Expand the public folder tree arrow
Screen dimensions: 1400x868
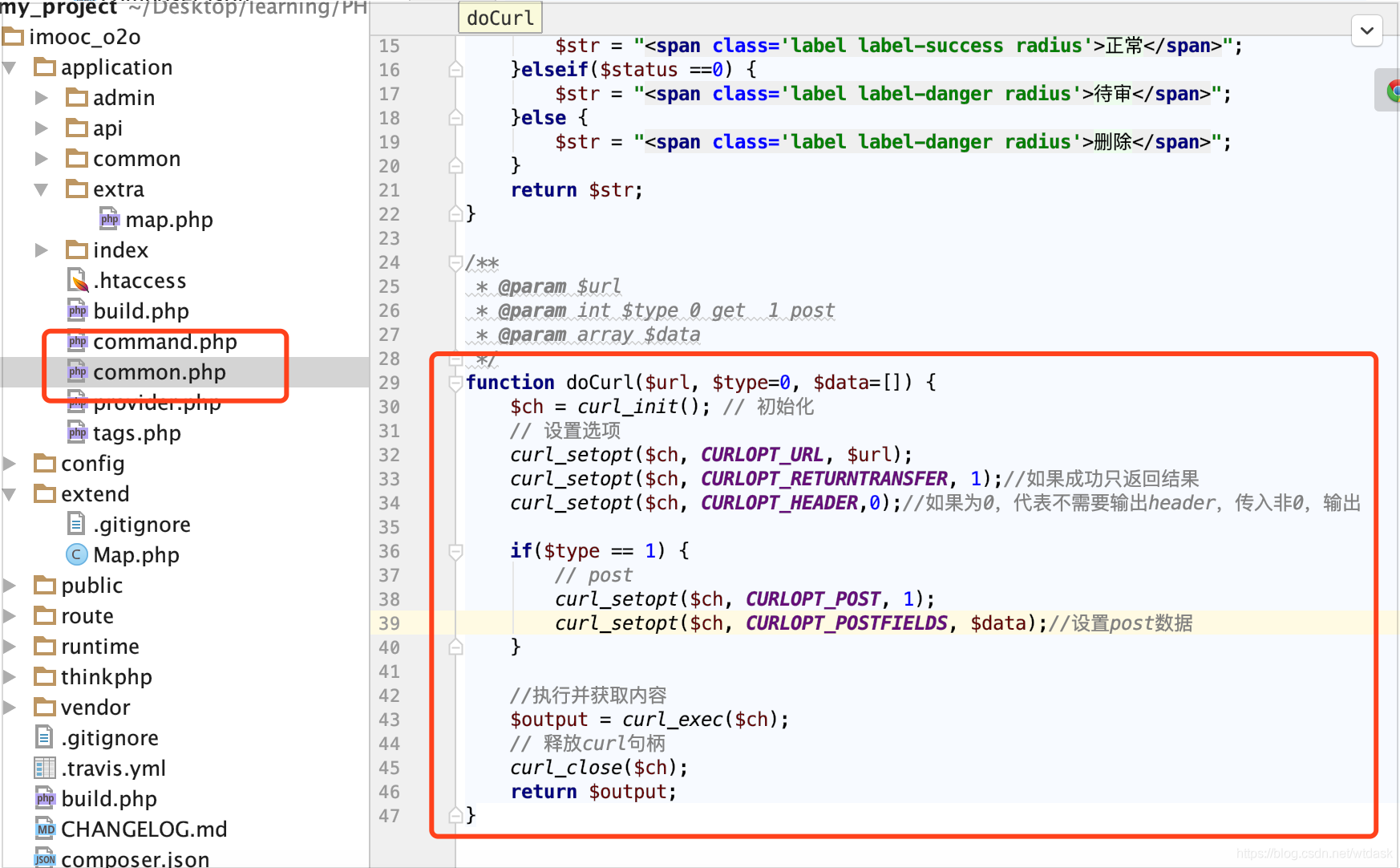click(x=10, y=586)
